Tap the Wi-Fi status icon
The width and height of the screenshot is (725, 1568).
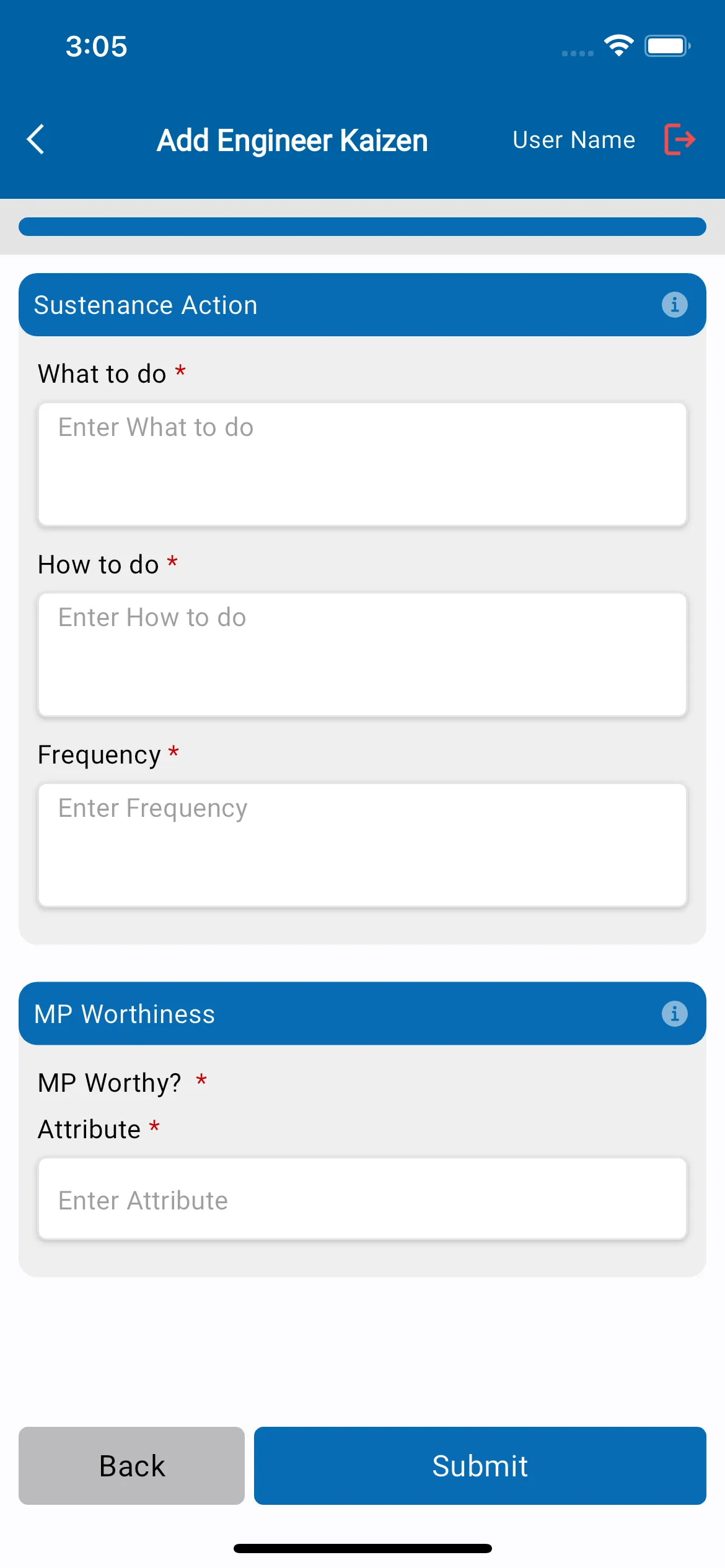[618, 46]
